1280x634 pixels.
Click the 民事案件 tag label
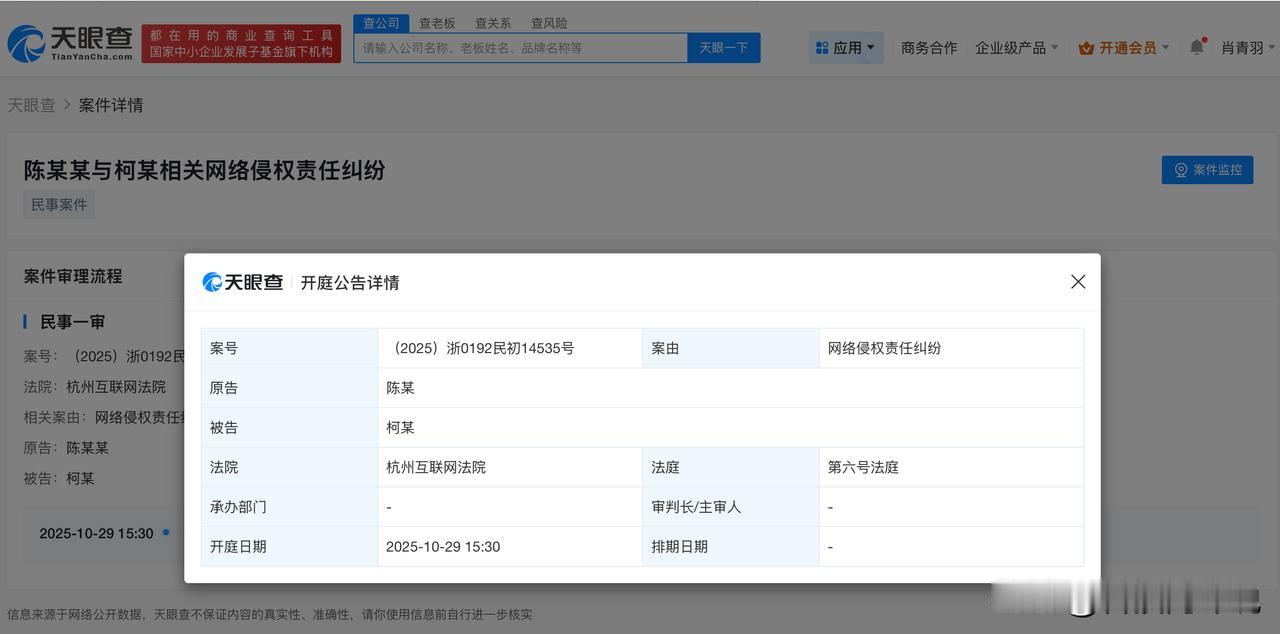point(59,205)
